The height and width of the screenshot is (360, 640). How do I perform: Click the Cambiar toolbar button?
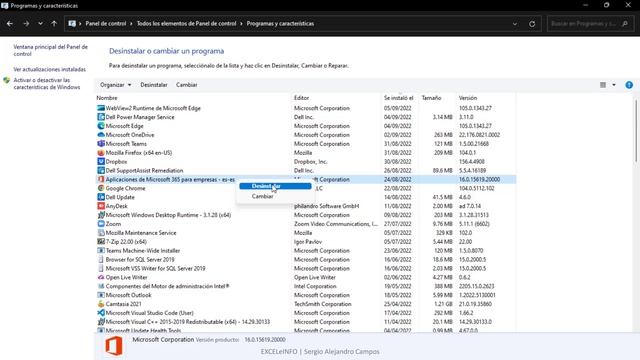[x=187, y=85]
